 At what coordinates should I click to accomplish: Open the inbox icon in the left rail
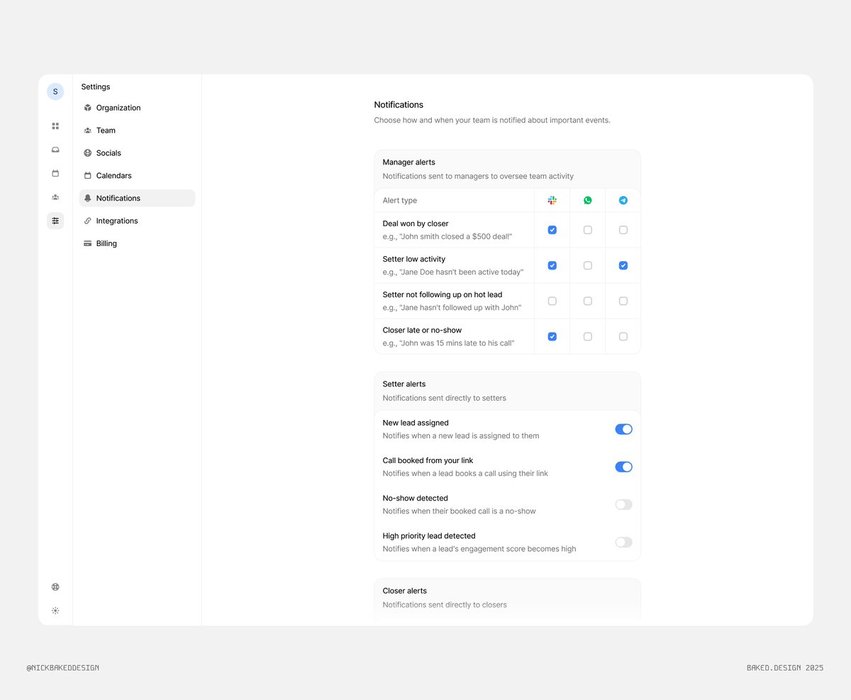(x=55, y=150)
